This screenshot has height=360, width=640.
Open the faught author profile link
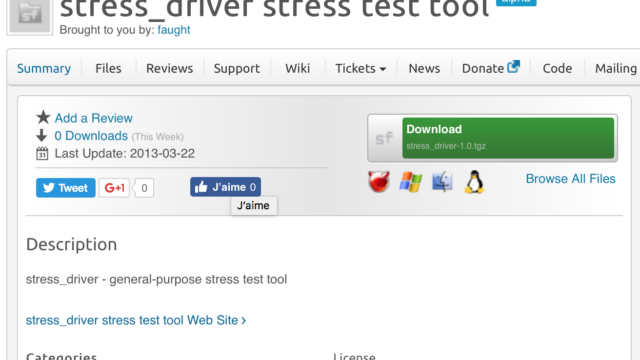tap(173, 30)
